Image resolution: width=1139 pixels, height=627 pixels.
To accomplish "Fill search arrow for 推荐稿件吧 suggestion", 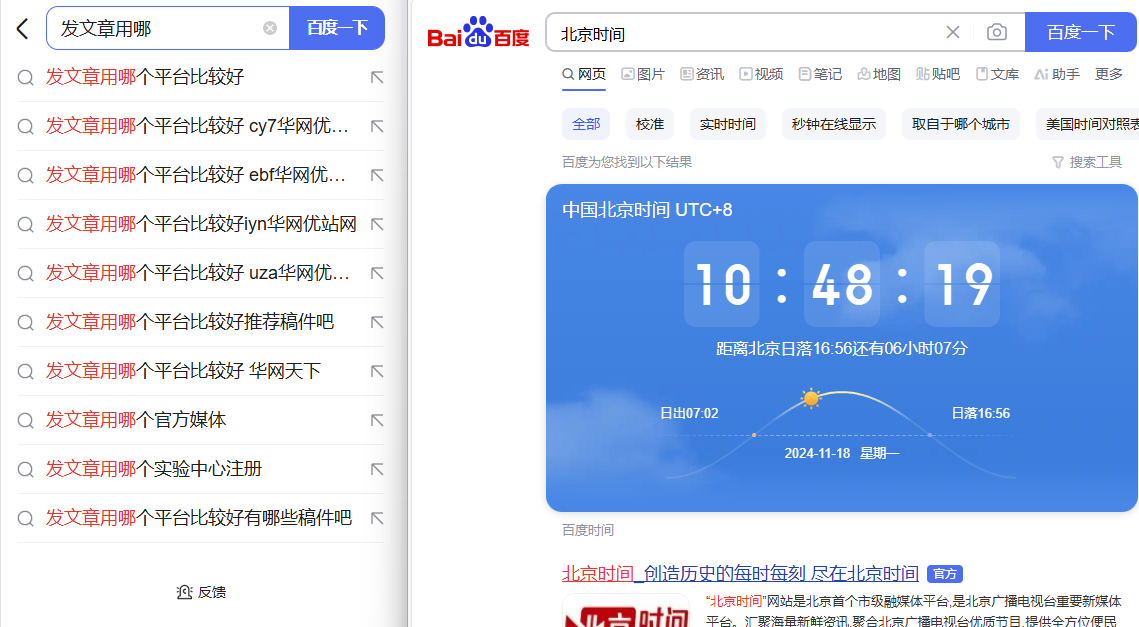I will (376, 323).
